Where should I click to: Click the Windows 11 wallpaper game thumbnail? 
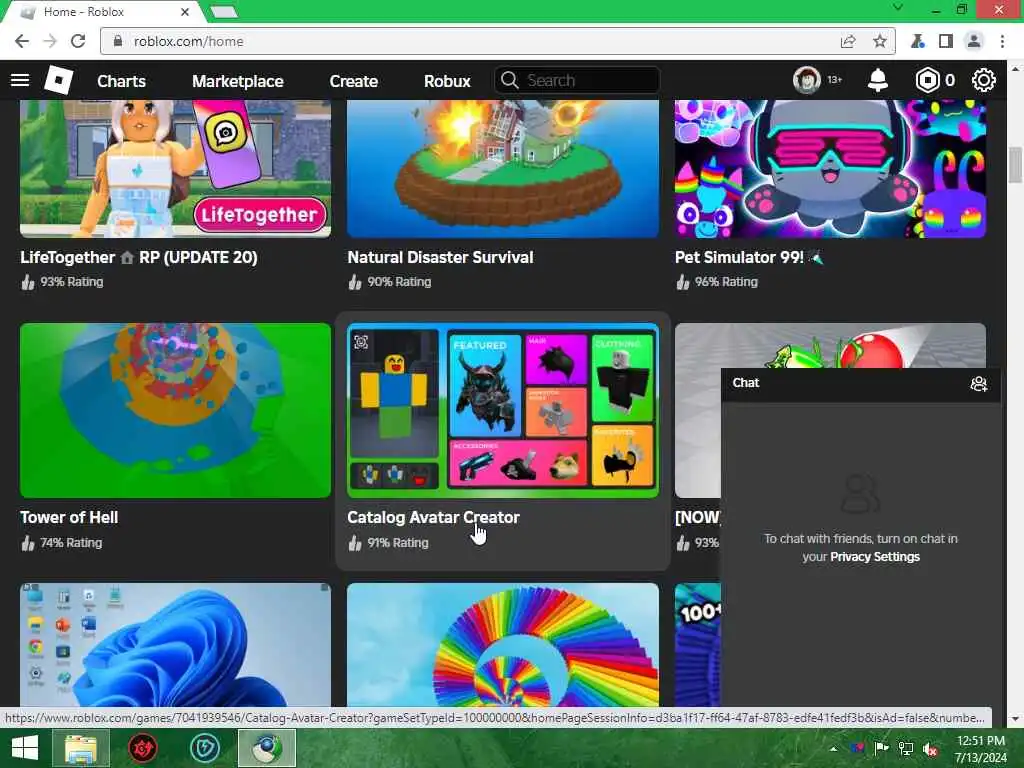175,645
